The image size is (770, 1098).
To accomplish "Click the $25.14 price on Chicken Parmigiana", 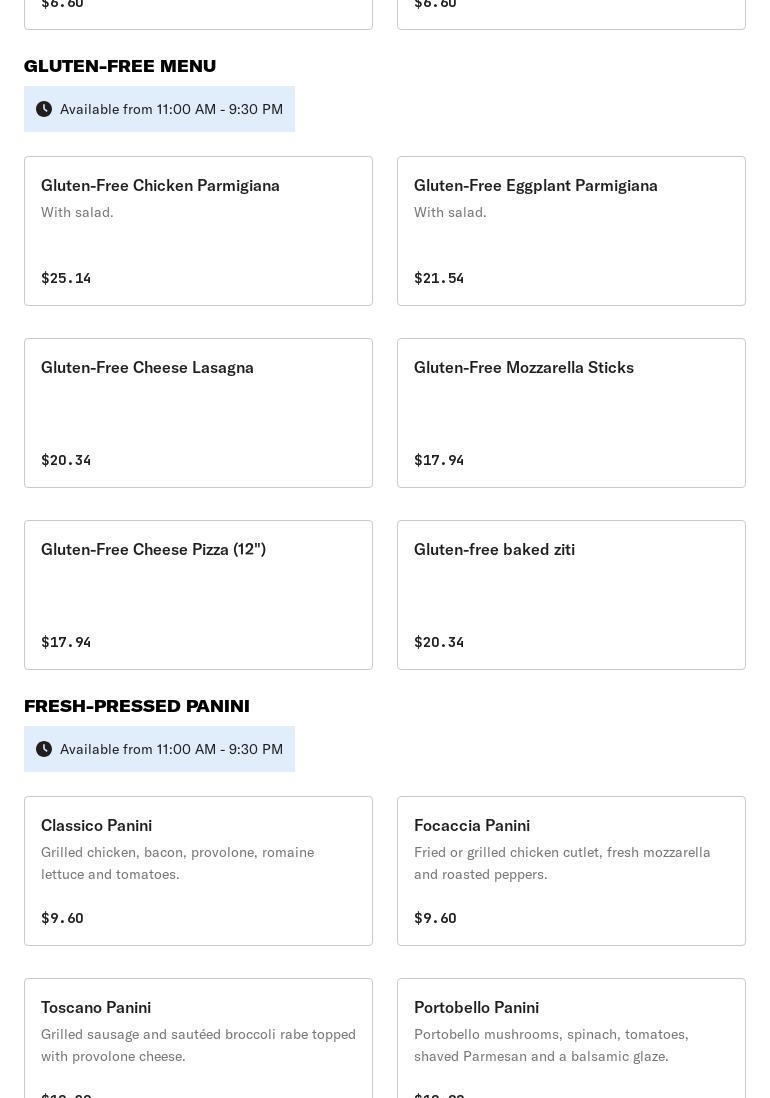I will pyautogui.click(x=66, y=278).
